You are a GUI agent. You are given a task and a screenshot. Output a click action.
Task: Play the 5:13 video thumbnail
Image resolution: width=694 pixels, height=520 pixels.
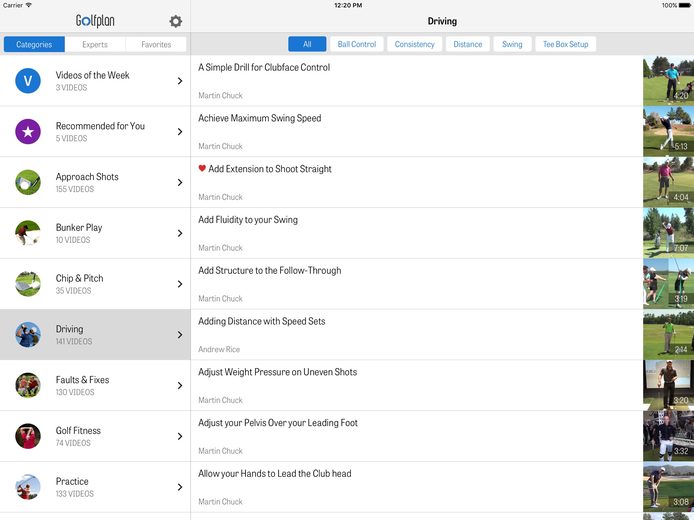(668, 131)
